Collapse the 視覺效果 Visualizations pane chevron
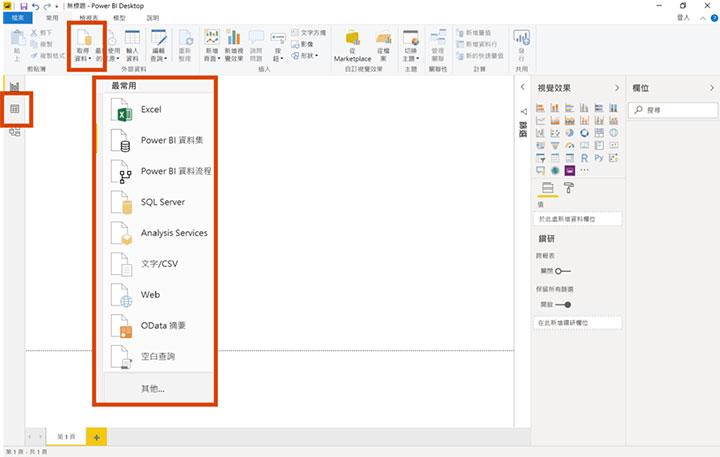The height and width of the screenshot is (457, 720). point(617,88)
